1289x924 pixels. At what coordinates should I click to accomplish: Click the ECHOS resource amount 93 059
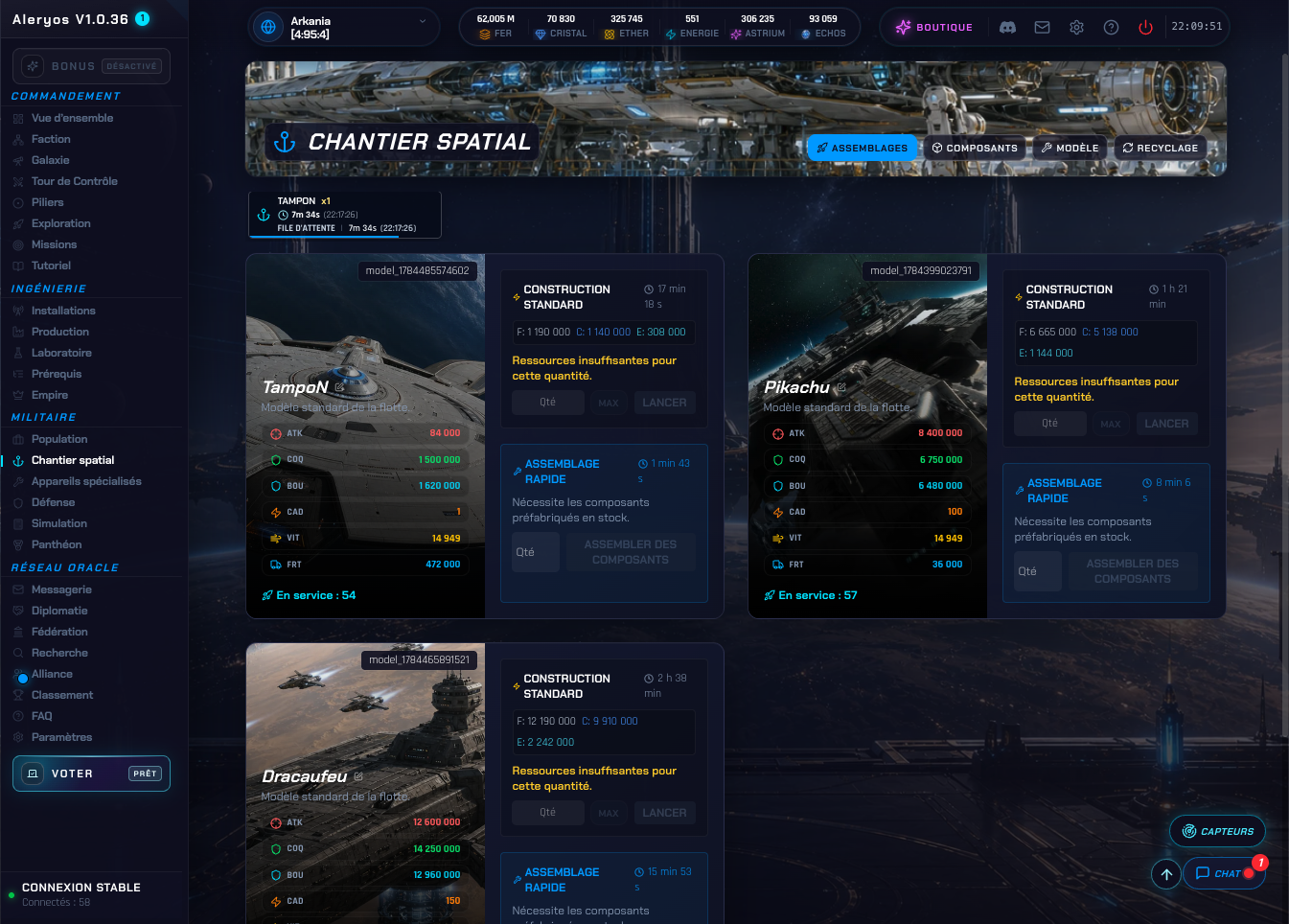pos(822,19)
